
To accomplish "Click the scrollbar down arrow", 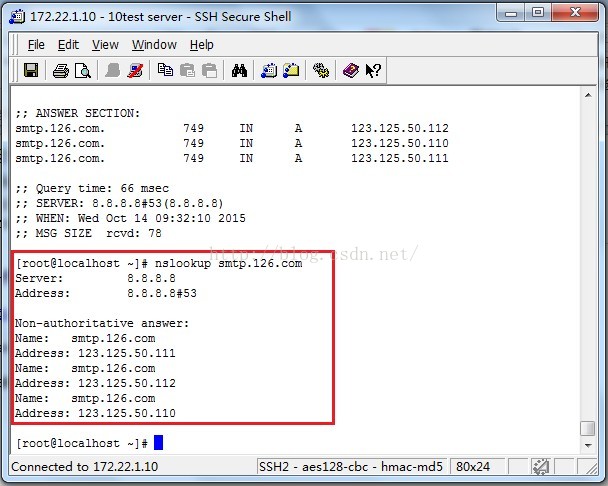I will 588,445.
